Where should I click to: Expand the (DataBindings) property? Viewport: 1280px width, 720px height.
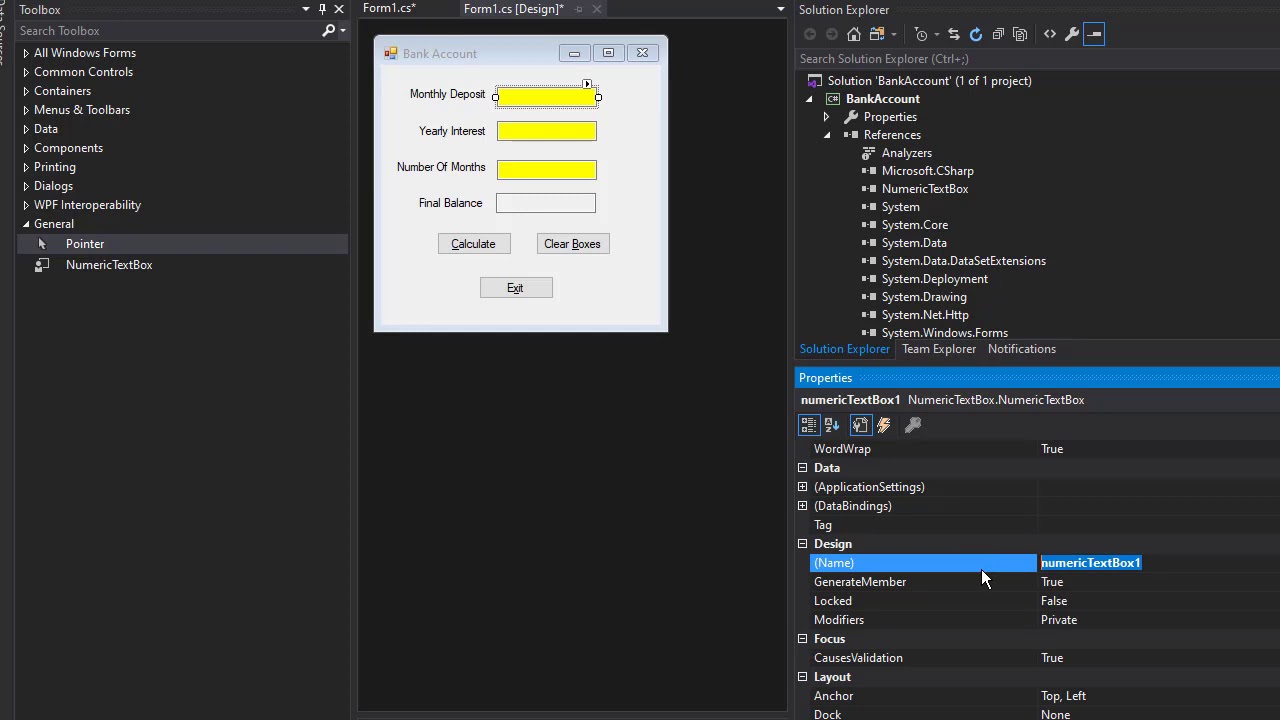802,506
